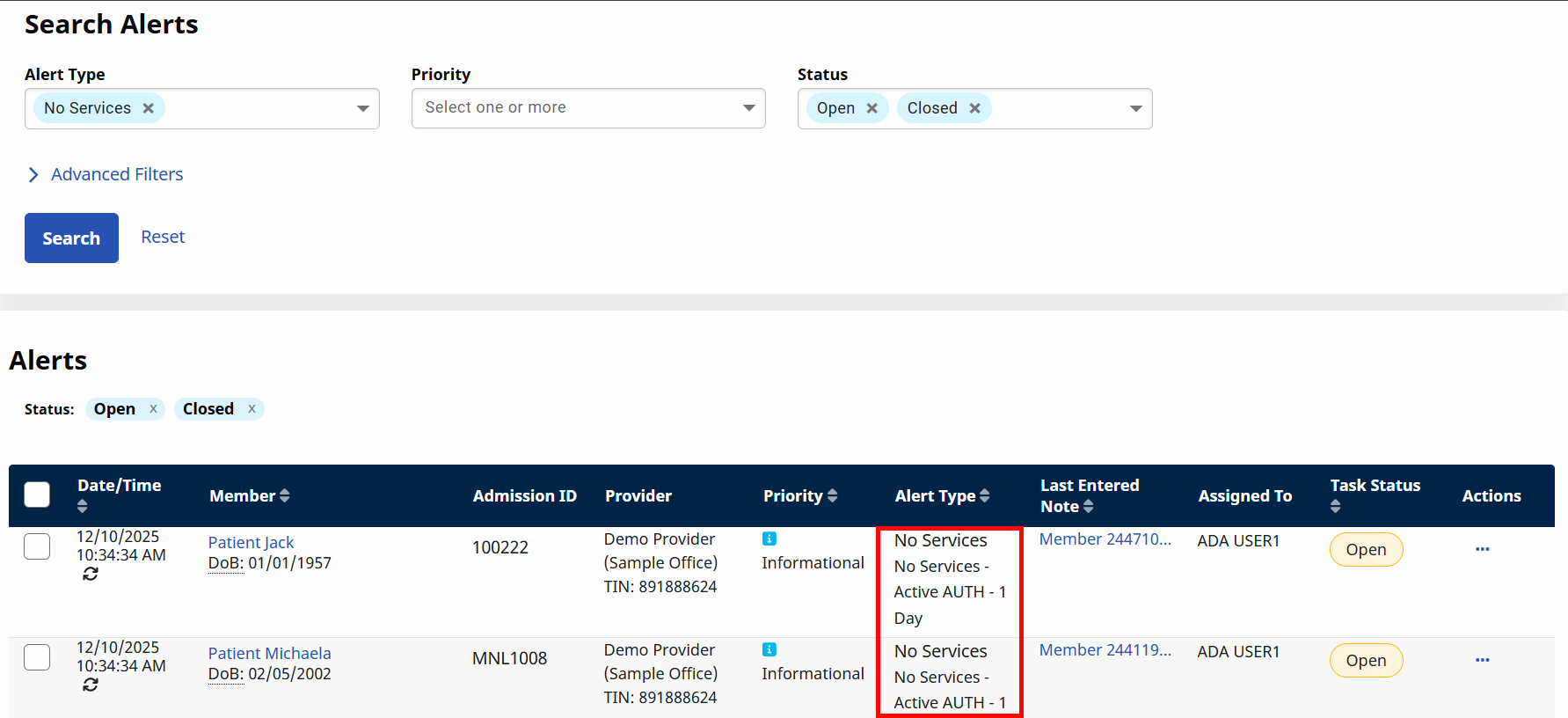Click refresh icon under Patient Jack's date
This screenshot has height=718, width=1568.
coord(90,574)
